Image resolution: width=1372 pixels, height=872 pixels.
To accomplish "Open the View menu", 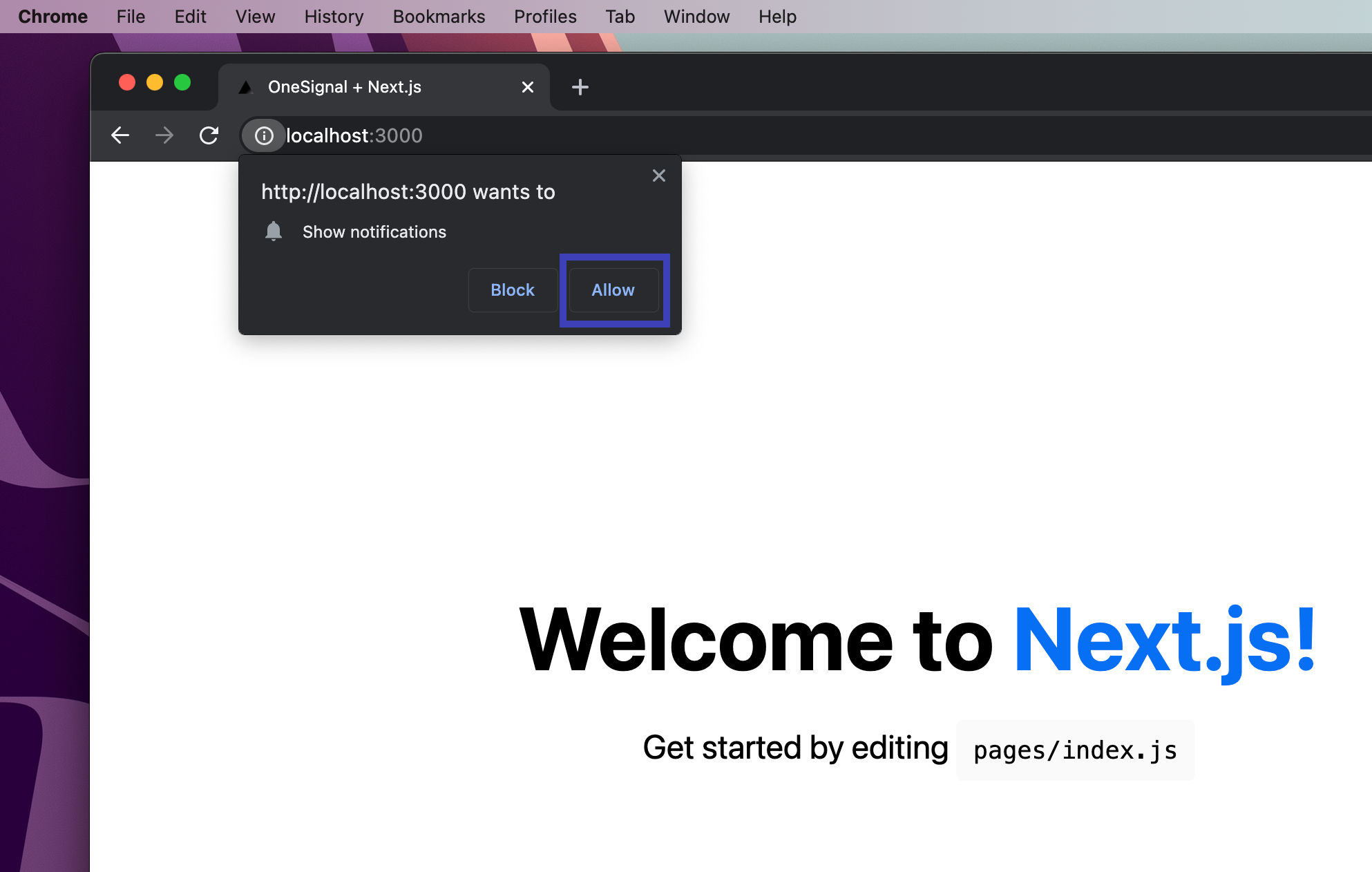I will pyautogui.click(x=255, y=17).
